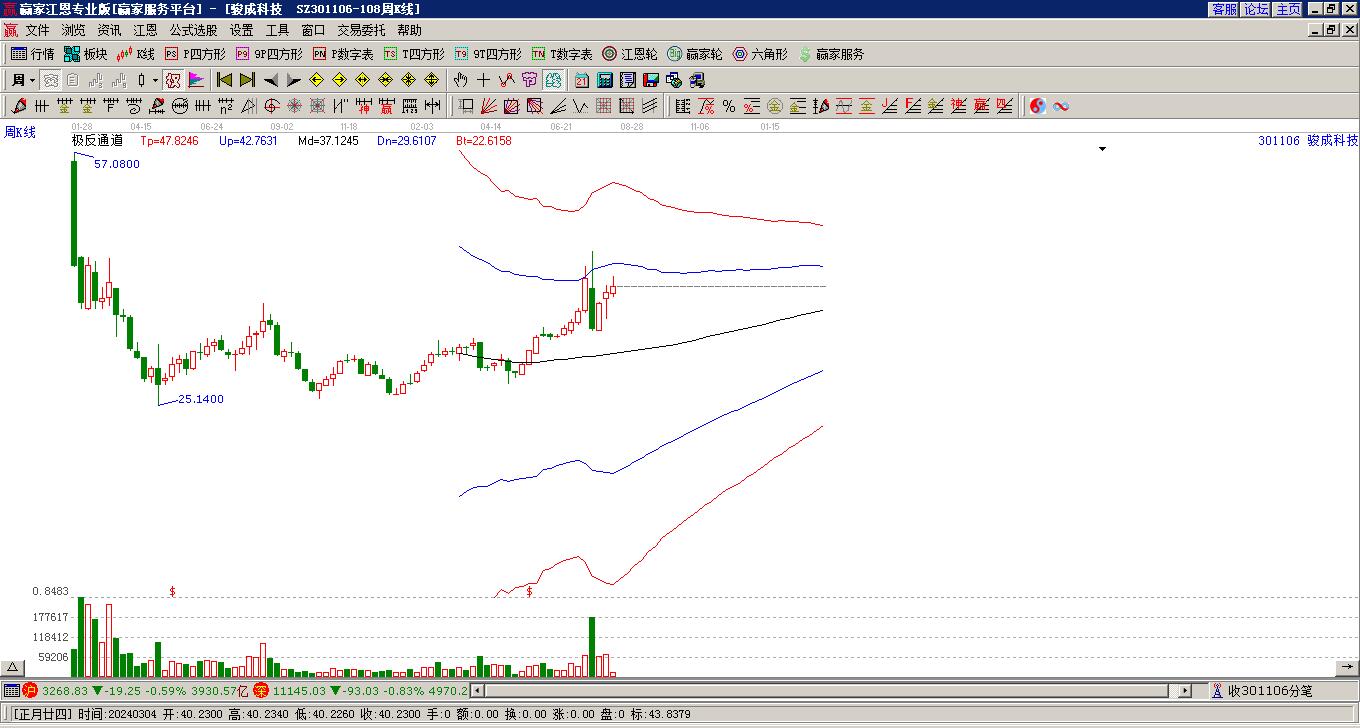Click the 主页 homepage button

1288,9
